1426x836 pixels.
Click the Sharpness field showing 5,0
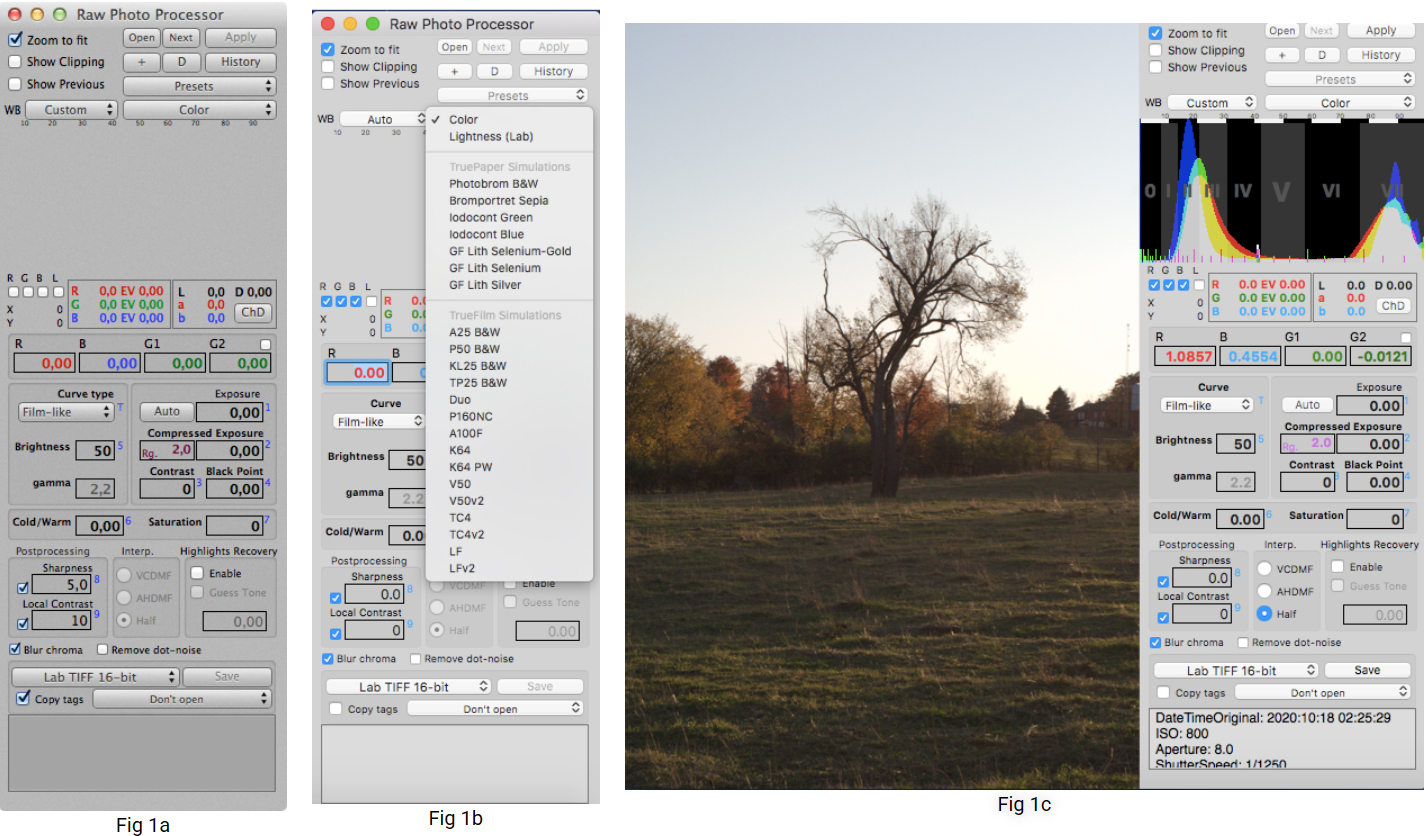click(63, 586)
